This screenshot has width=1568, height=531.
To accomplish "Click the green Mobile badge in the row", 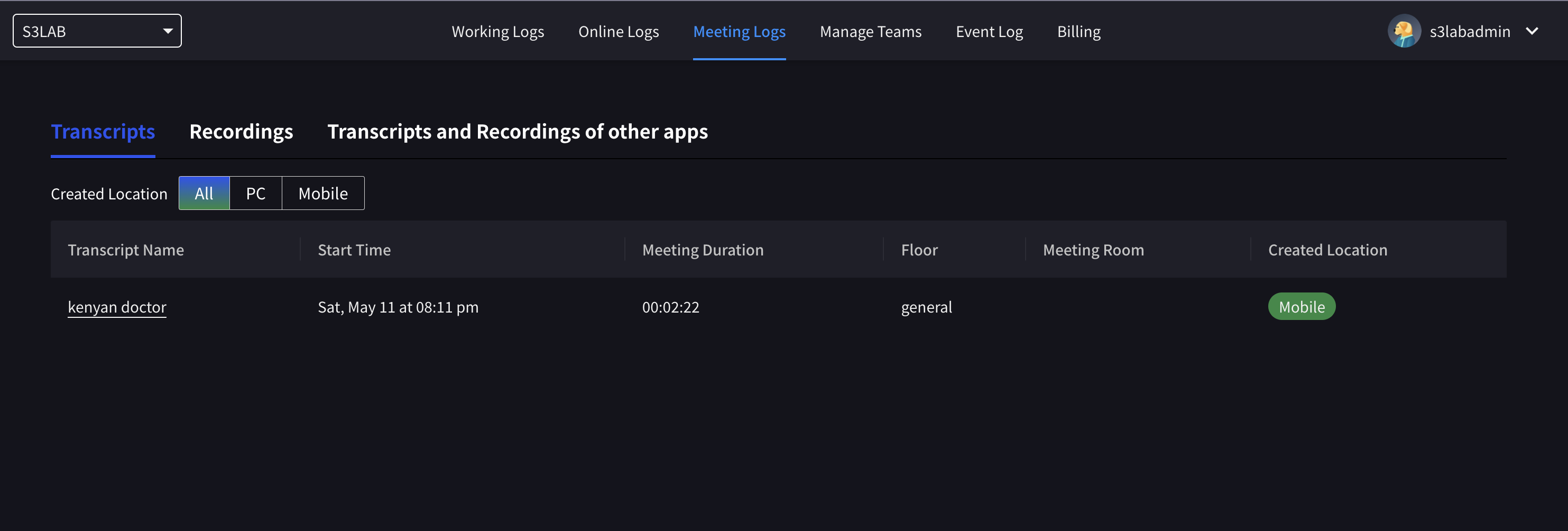I will [x=1302, y=306].
